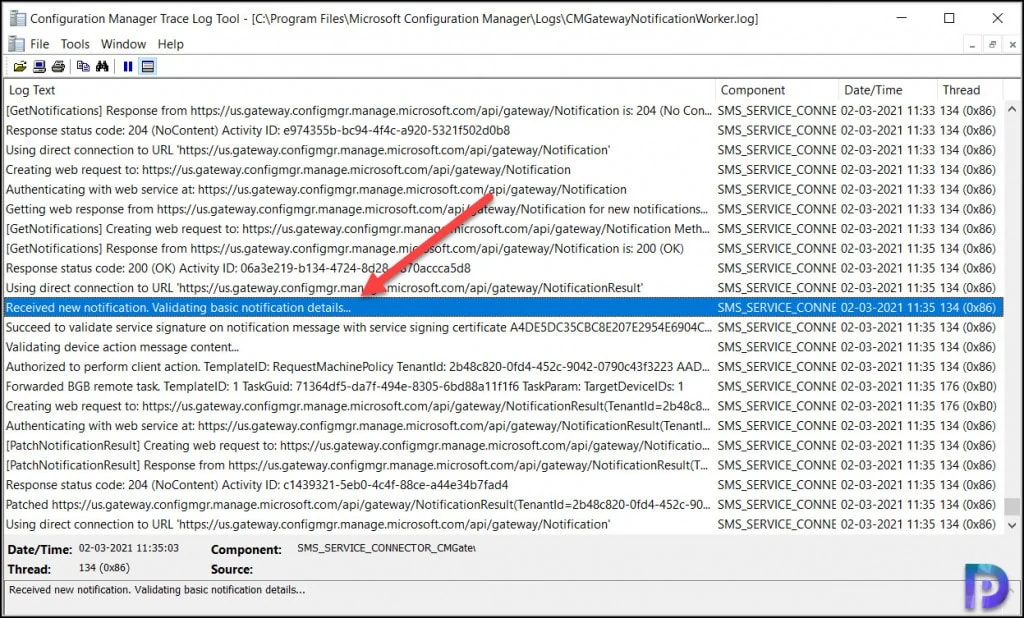Sort by Log Text column header
The width and height of the screenshot is (1024, 618).
click(x=360, y=90)
